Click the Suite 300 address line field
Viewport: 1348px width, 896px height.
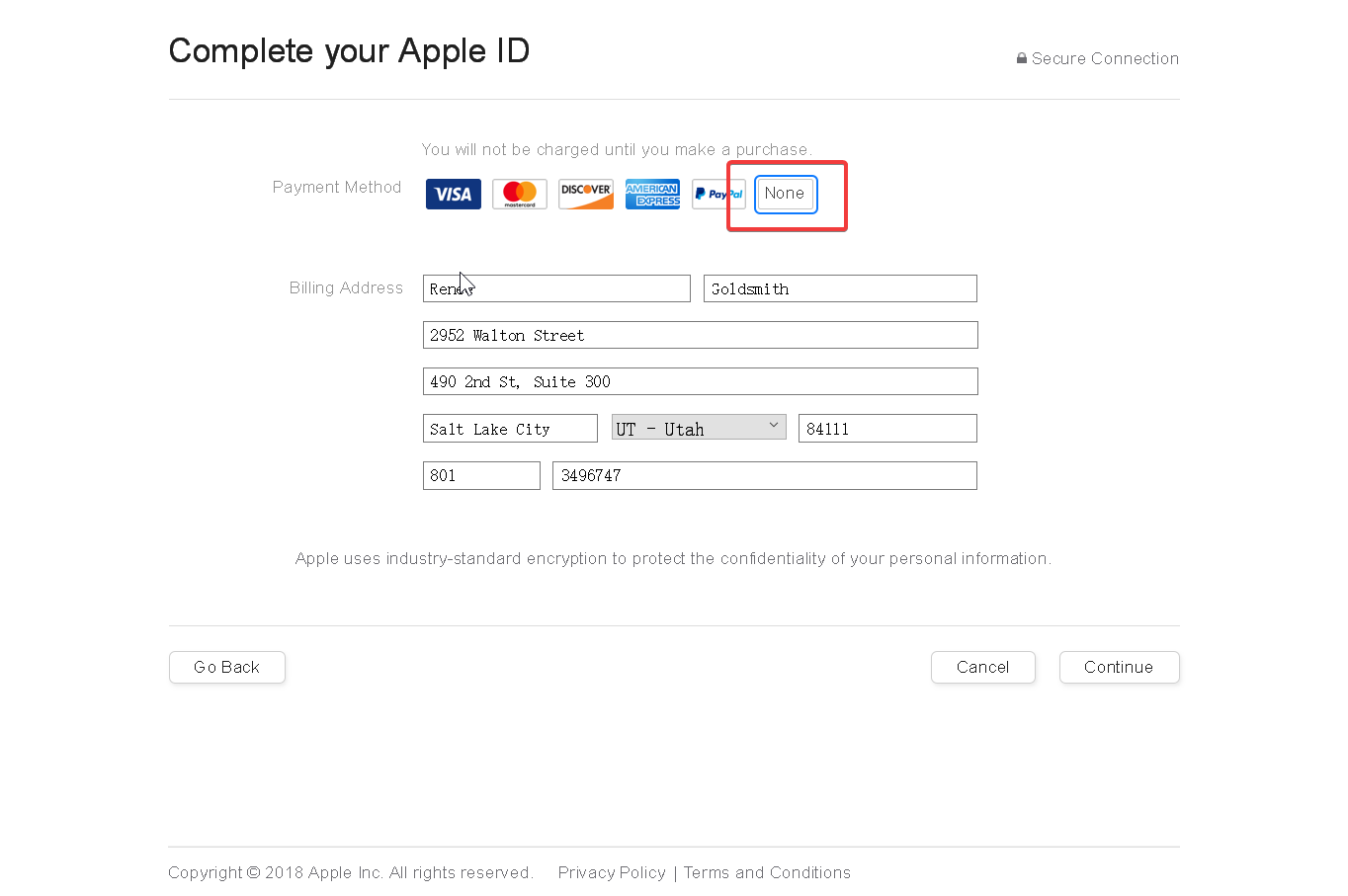coord(701,381)
